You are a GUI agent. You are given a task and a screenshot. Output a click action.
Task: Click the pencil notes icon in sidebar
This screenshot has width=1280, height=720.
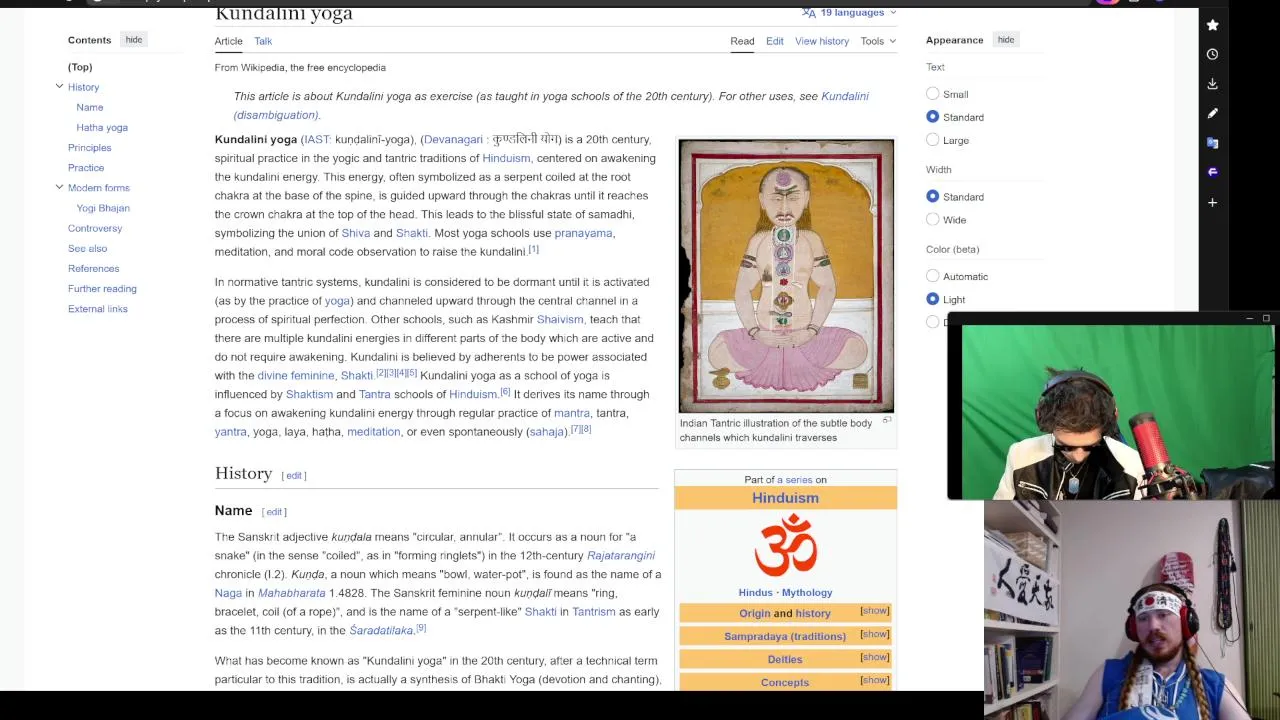[x=1212, y=114]
